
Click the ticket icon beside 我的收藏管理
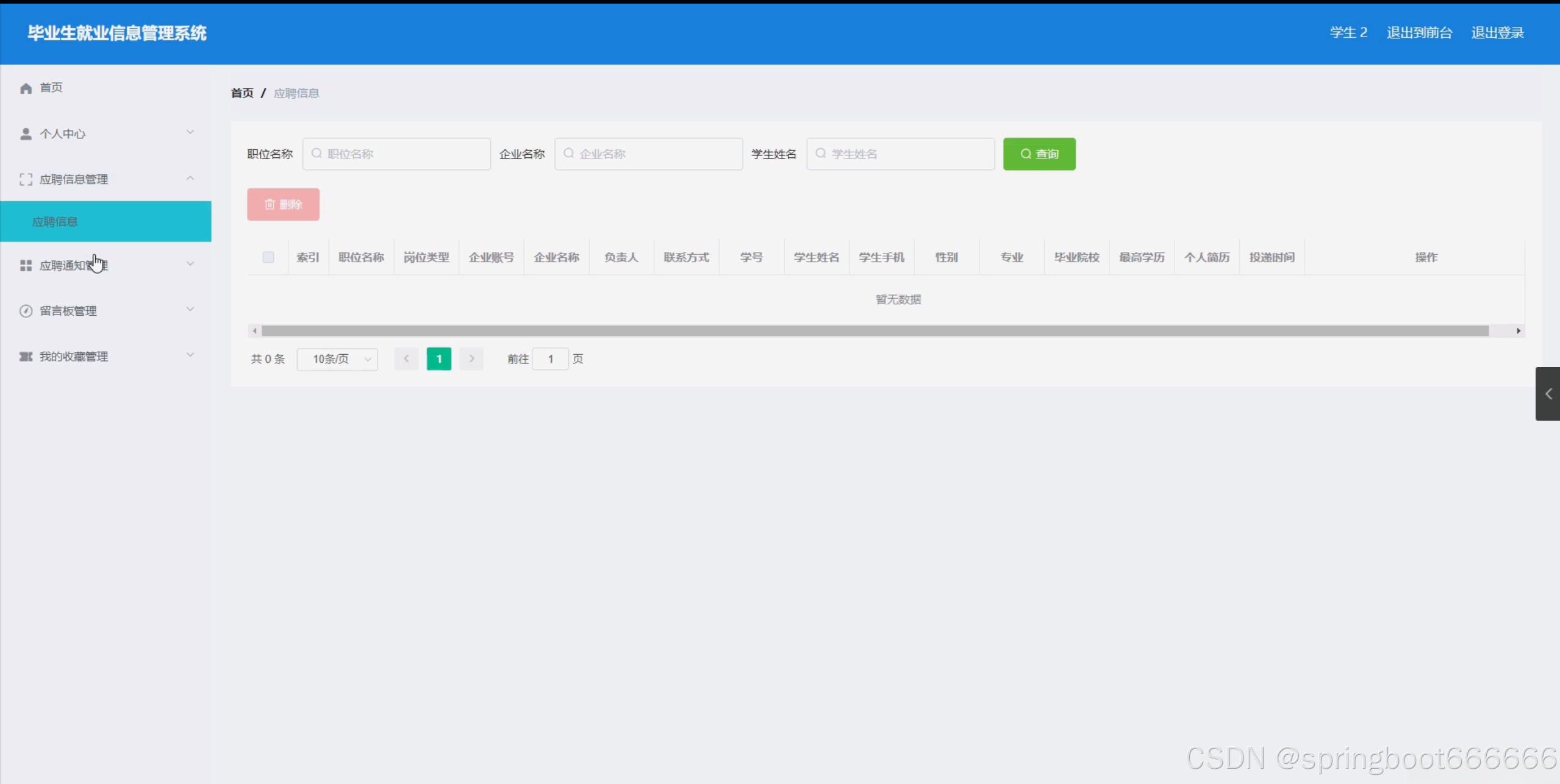[x=26, y=357]
